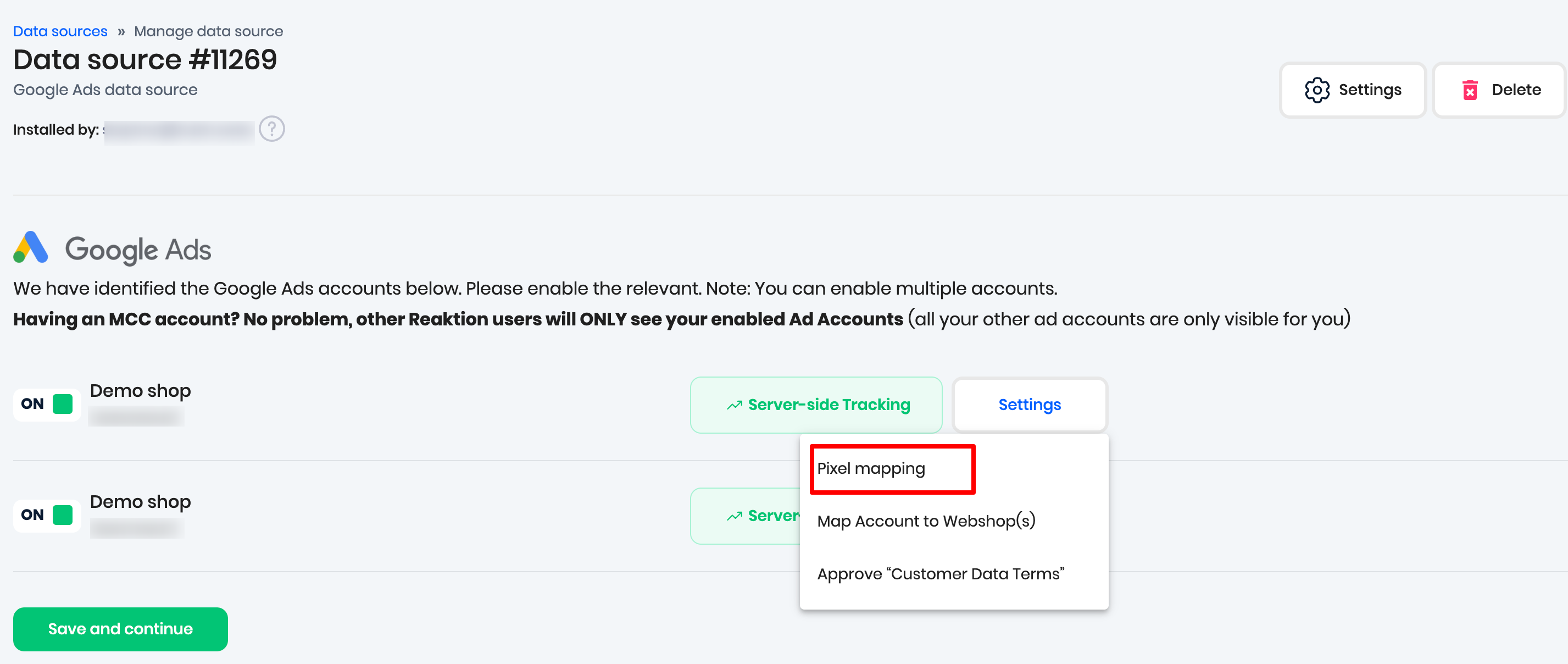Open the first account's Settings dropdown
1568x664 pixels.
[x=1028, y=405]
